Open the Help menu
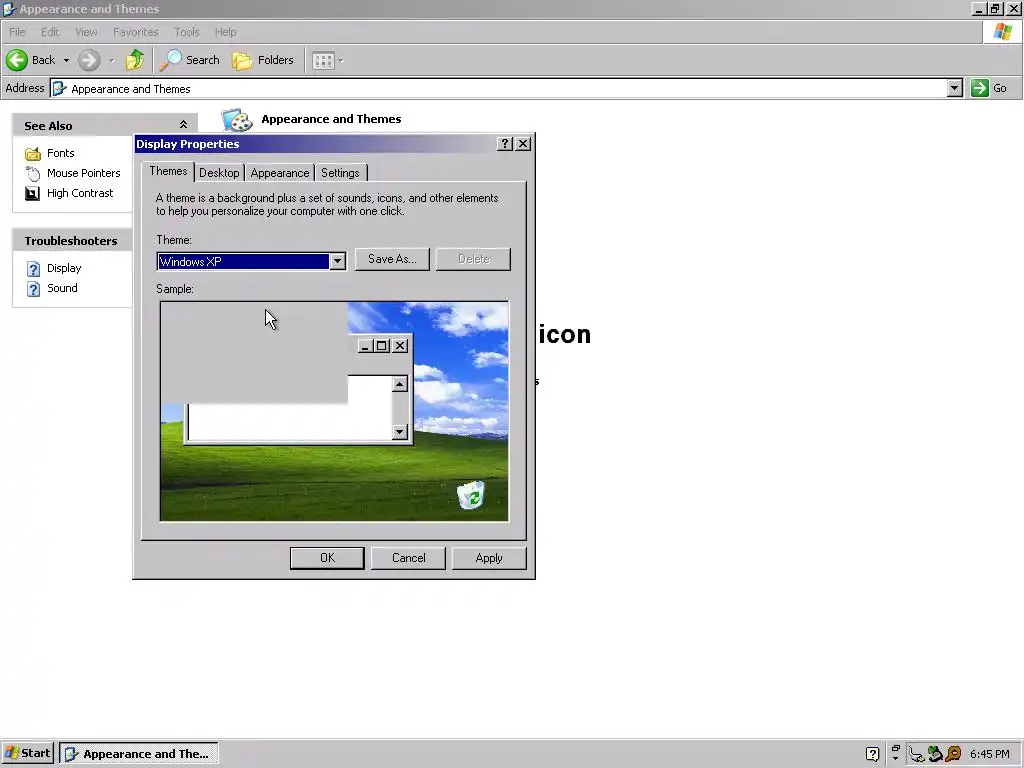 (x=225, y=32)
